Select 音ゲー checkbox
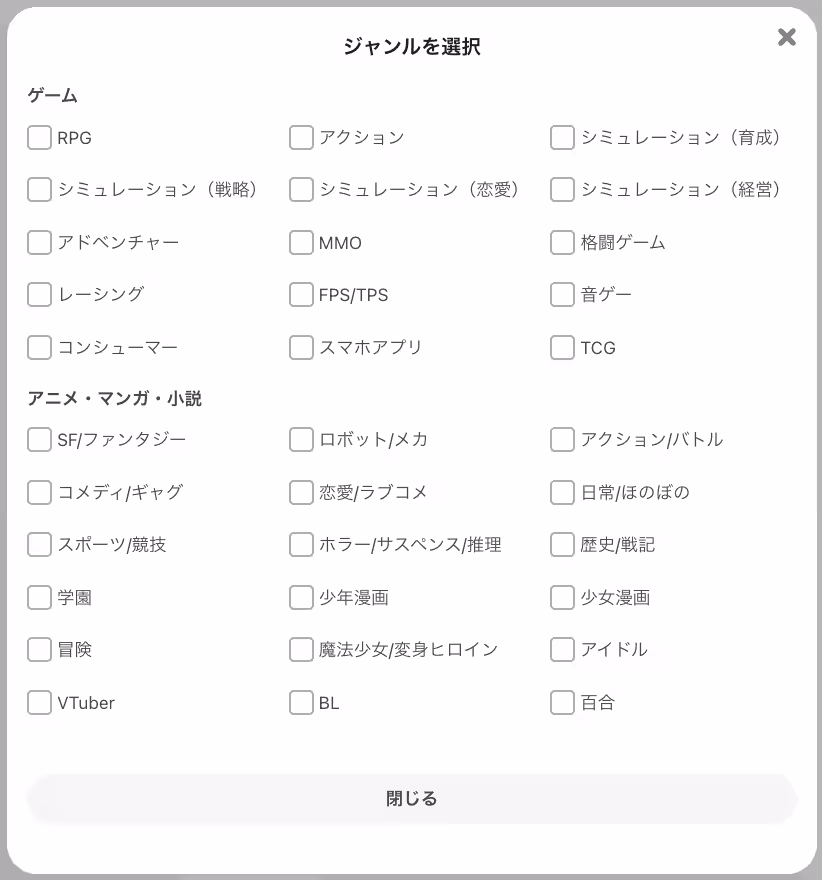 tap(561, 295)
